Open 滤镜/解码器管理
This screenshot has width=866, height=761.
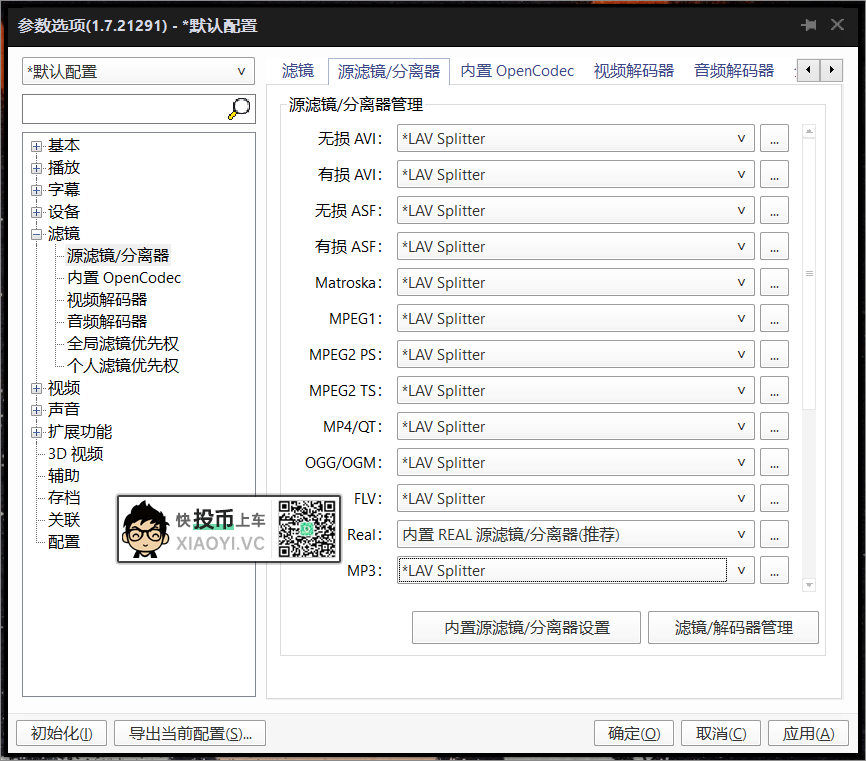[733, 627]
